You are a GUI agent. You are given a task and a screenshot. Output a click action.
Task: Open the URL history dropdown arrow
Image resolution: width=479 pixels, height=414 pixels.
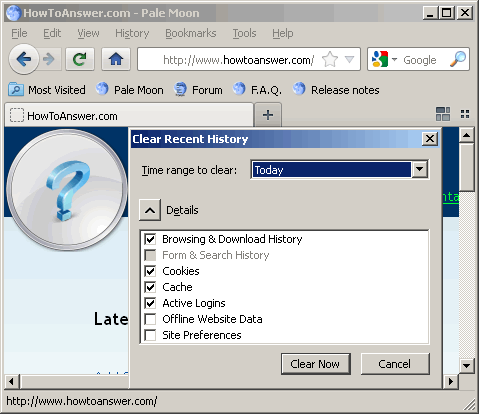(349, 59)
